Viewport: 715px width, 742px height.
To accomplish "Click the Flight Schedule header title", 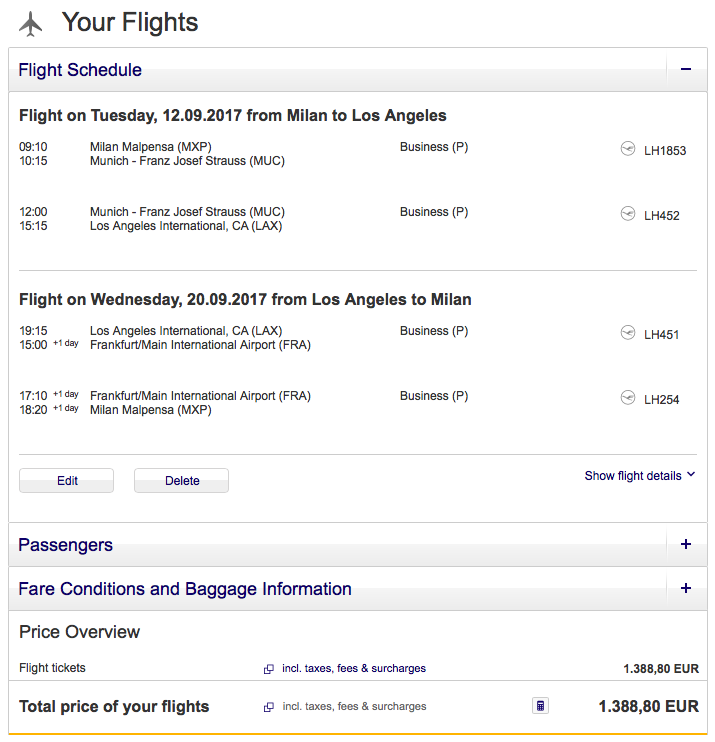I will 80,70.
